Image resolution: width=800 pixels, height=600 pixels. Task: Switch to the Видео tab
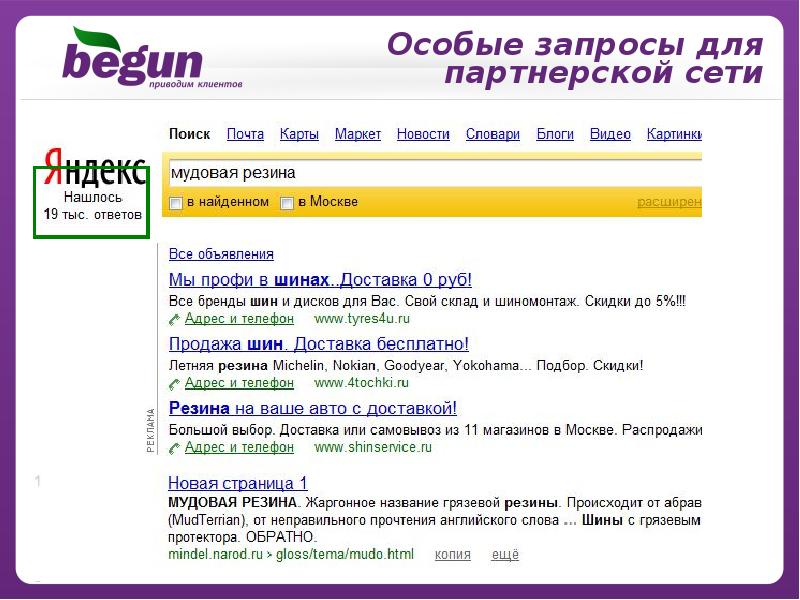coord(610,134)
